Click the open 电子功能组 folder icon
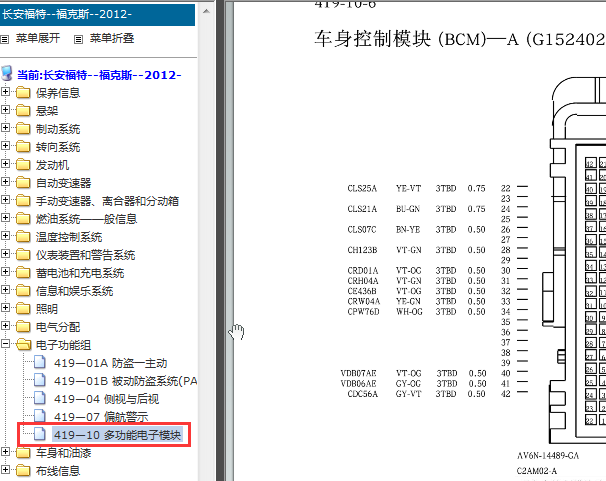Viewport: 606px width, 481px height. pos(24,344)
